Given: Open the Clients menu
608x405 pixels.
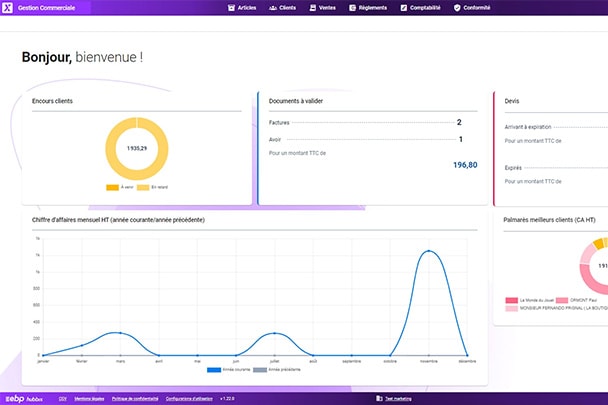Looking at the screenshot, I should (282, 8).
